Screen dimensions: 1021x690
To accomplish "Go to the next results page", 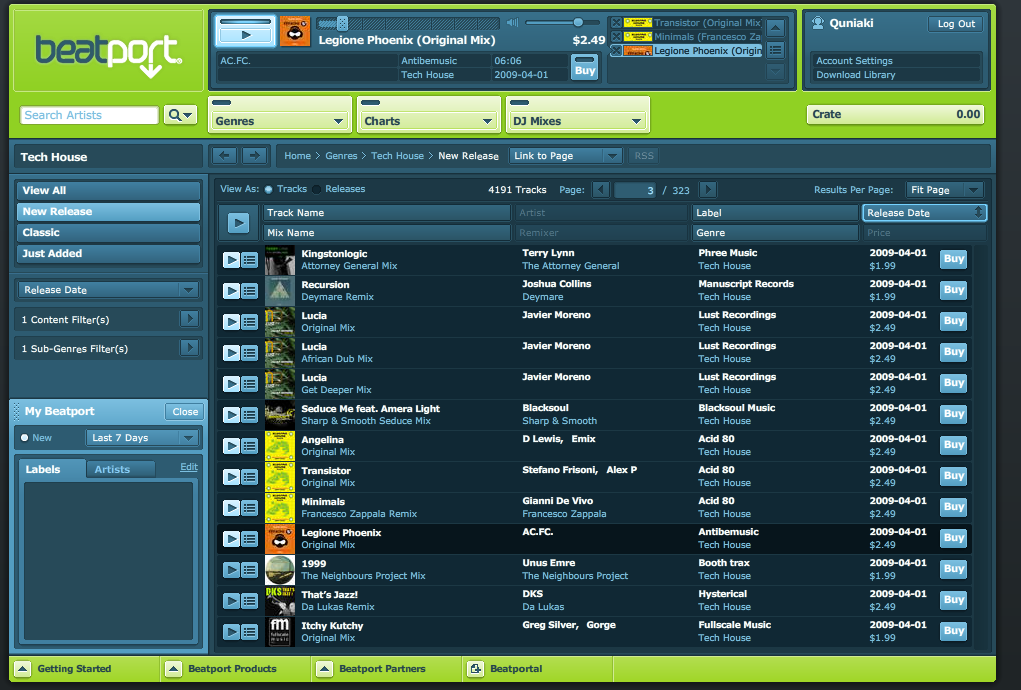I will tap(708, 190).
